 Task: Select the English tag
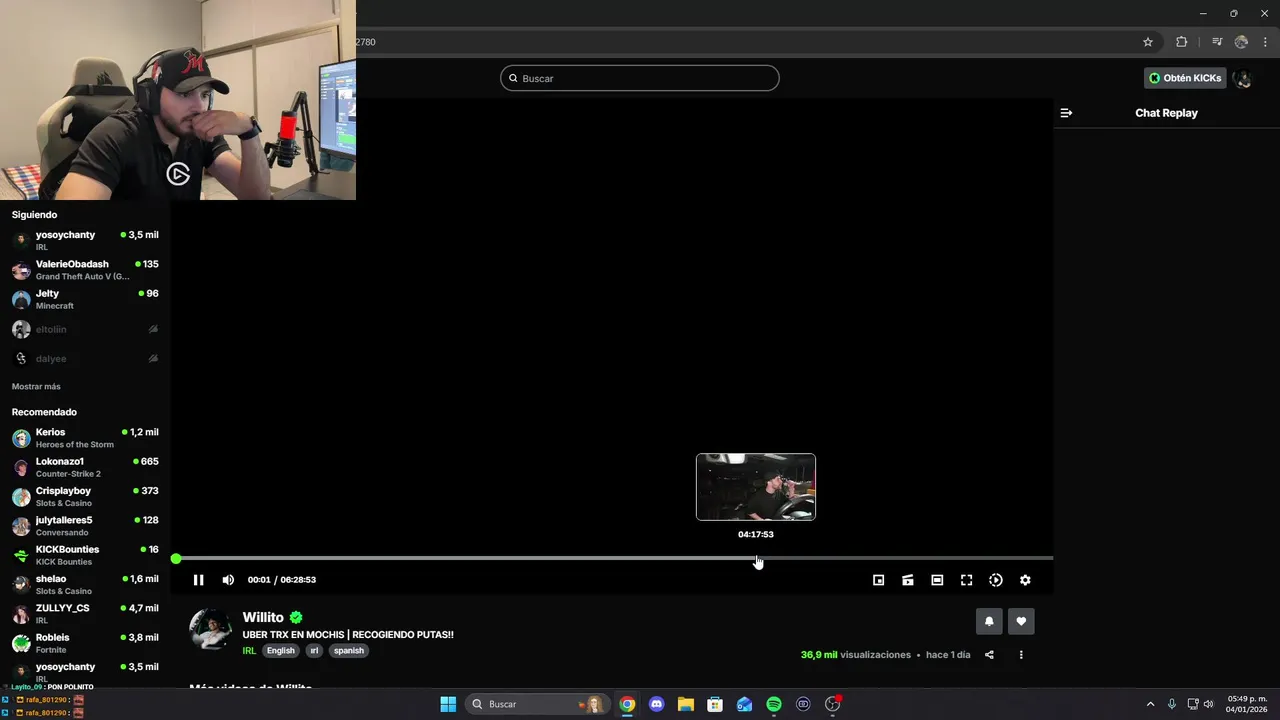pyautogui.click(x=281, y=651)
